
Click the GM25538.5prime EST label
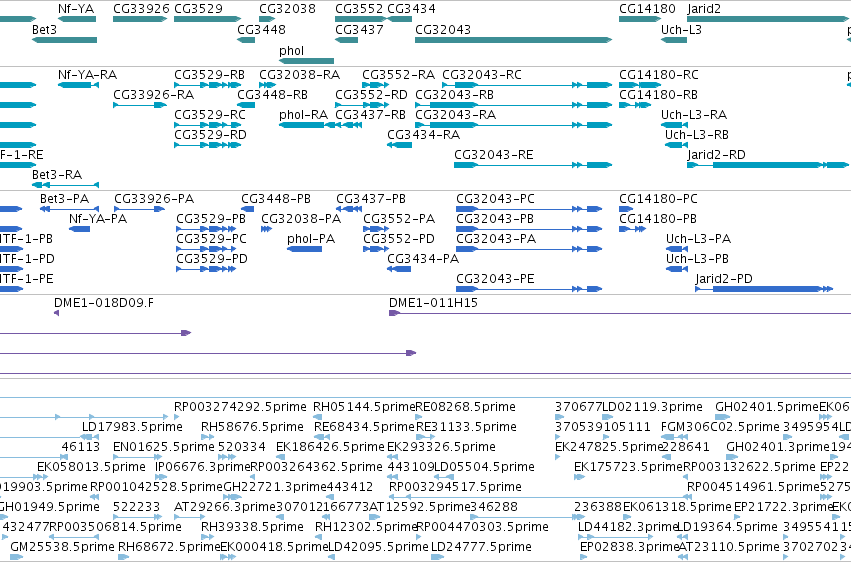[x=62, y=547]
